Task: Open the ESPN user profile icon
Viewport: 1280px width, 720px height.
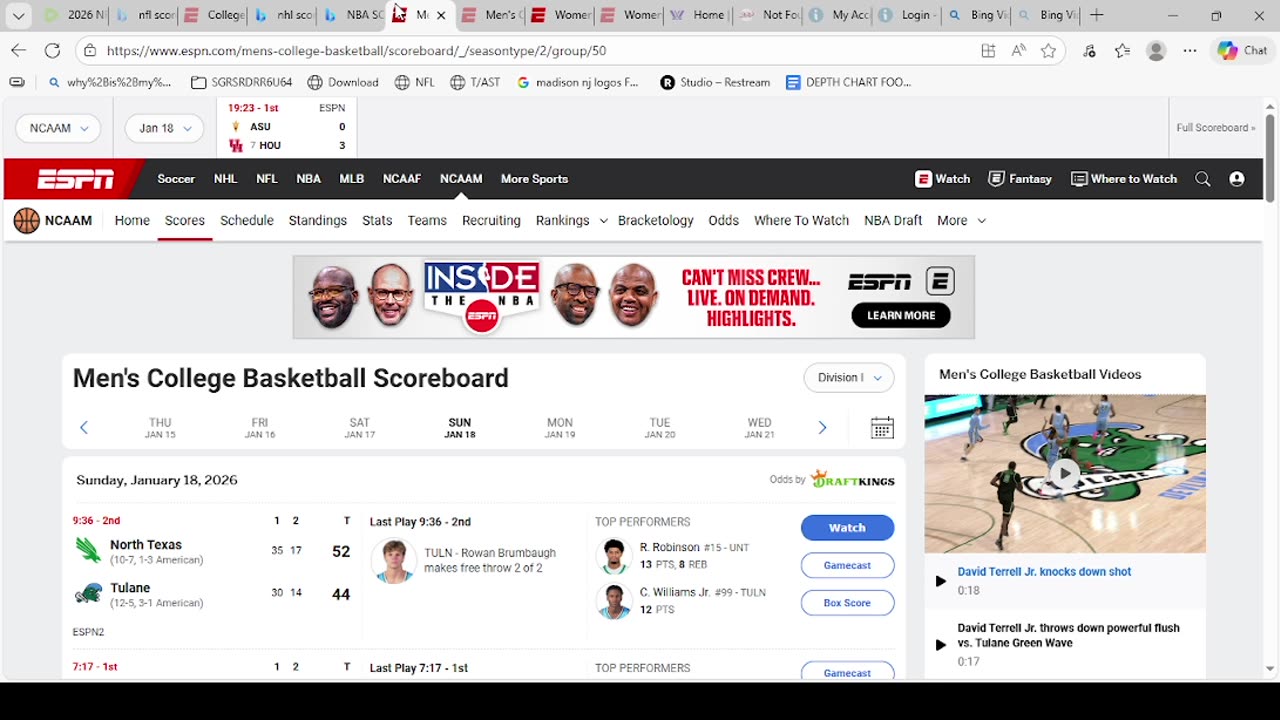Action: click(1237, 179)
